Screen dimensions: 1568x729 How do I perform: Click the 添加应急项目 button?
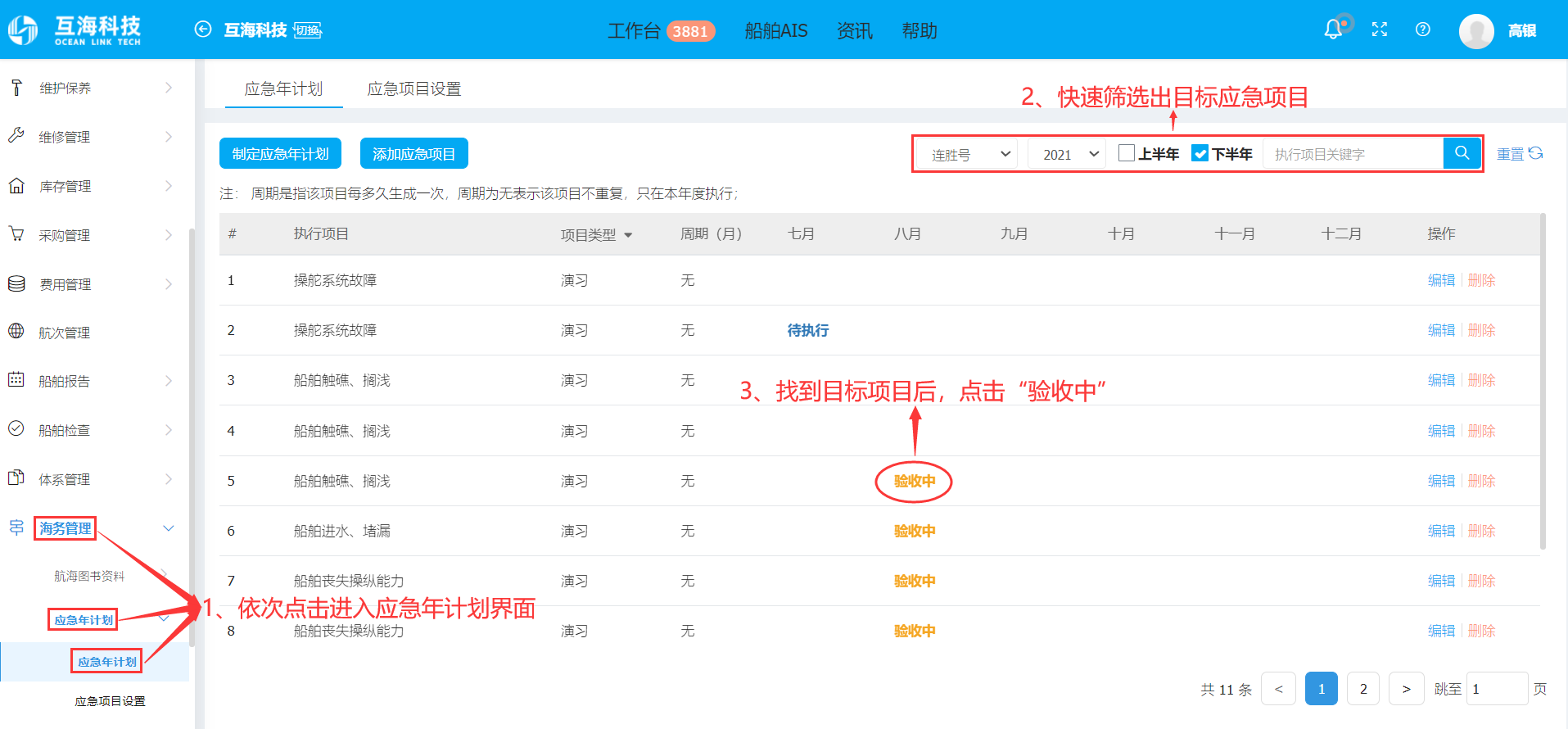point(413,153)
